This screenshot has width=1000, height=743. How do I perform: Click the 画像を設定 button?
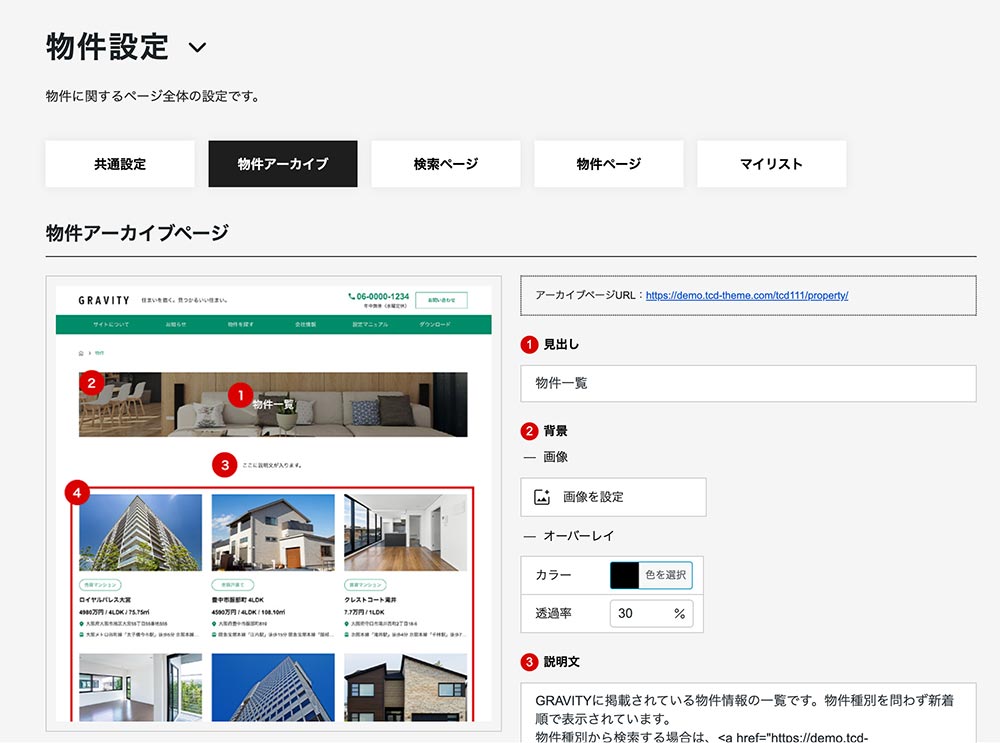pyautogui.click(x=613, y=497)
